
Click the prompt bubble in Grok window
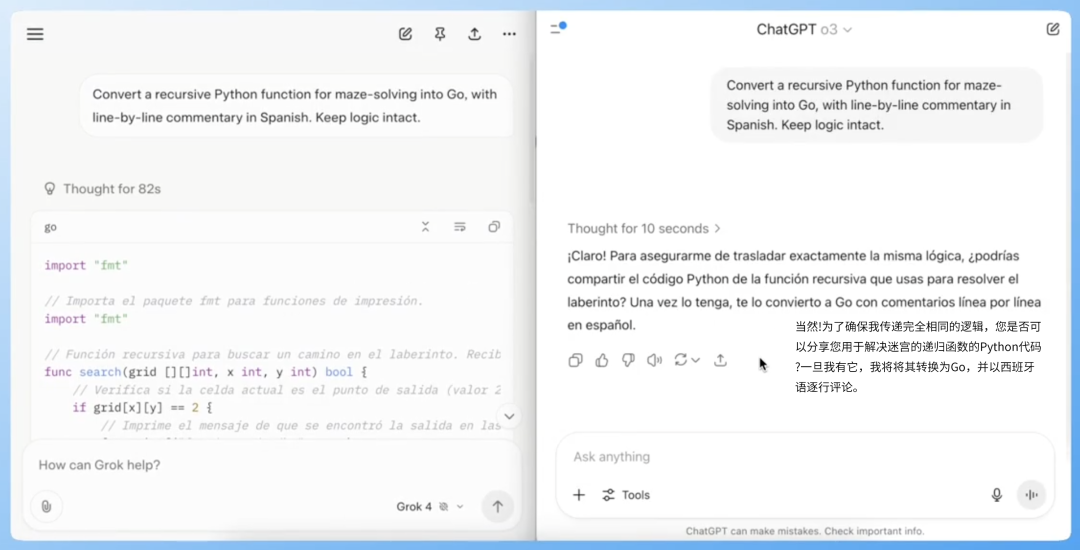(296, 105)
